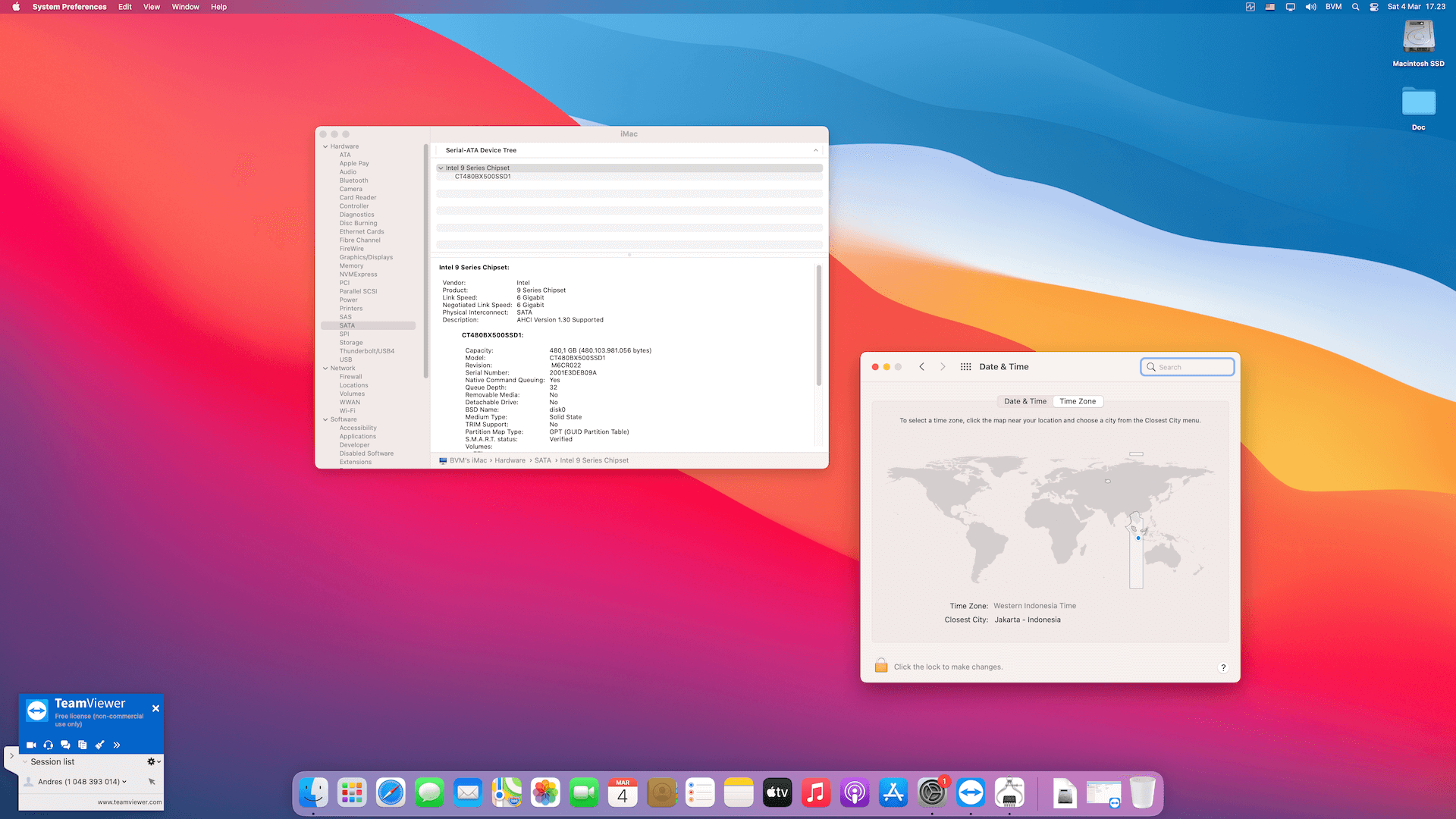Select NVMExpress in Hardware list
This screenshot has width=1456, height=819.
(358, 275)
